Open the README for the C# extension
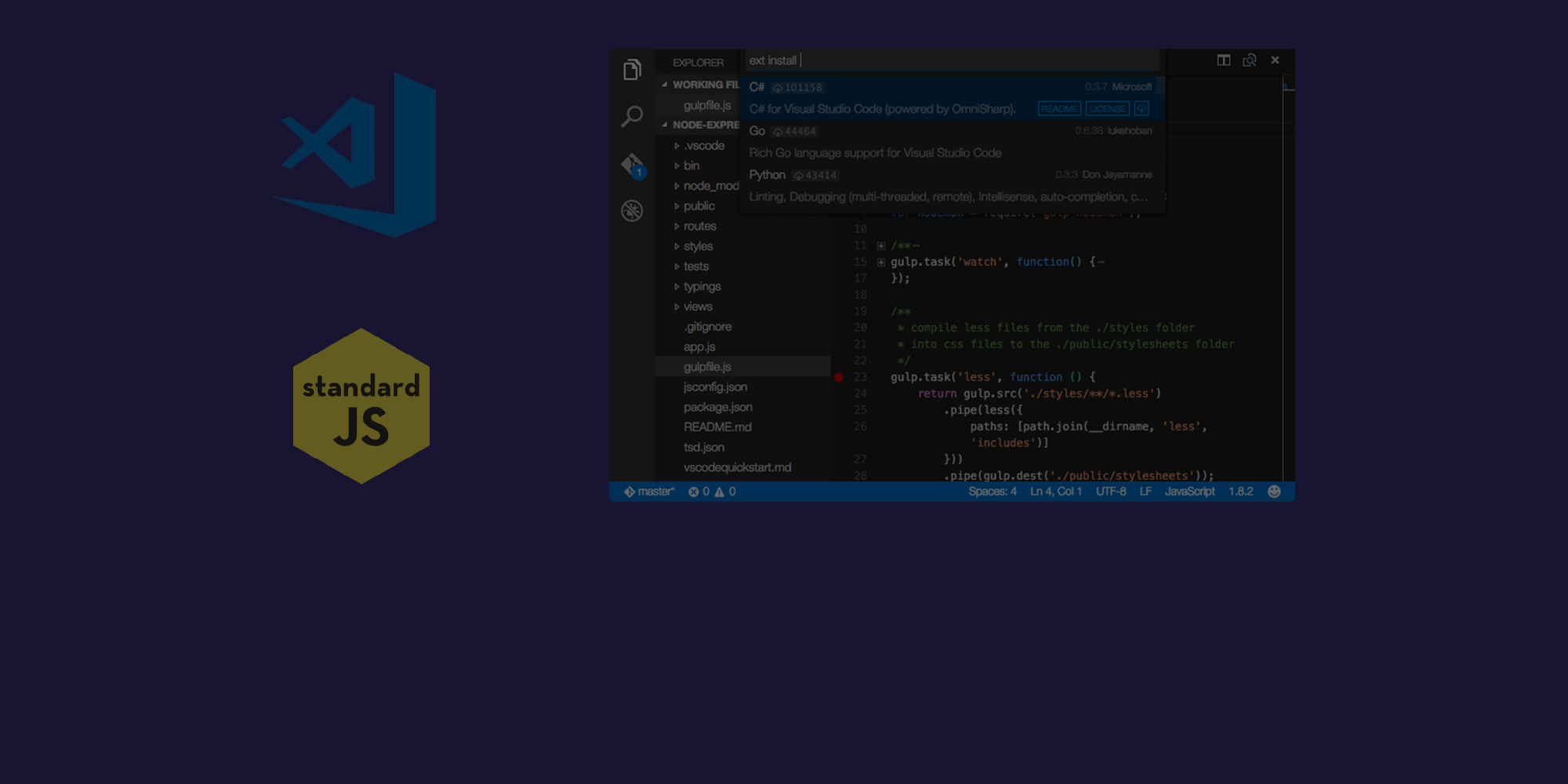This screenshot has height=784, width=1568. (1059, 108)
